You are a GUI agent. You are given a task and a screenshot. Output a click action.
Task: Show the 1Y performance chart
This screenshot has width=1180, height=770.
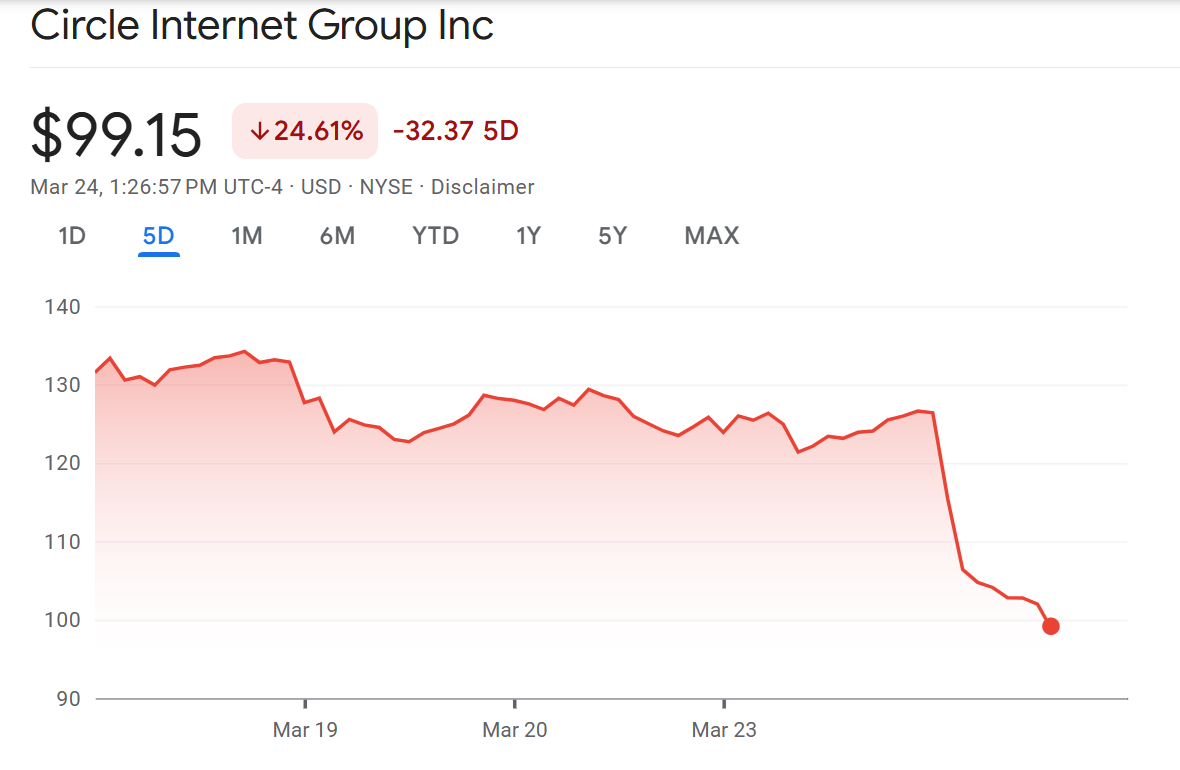click(x=528, y=236)
